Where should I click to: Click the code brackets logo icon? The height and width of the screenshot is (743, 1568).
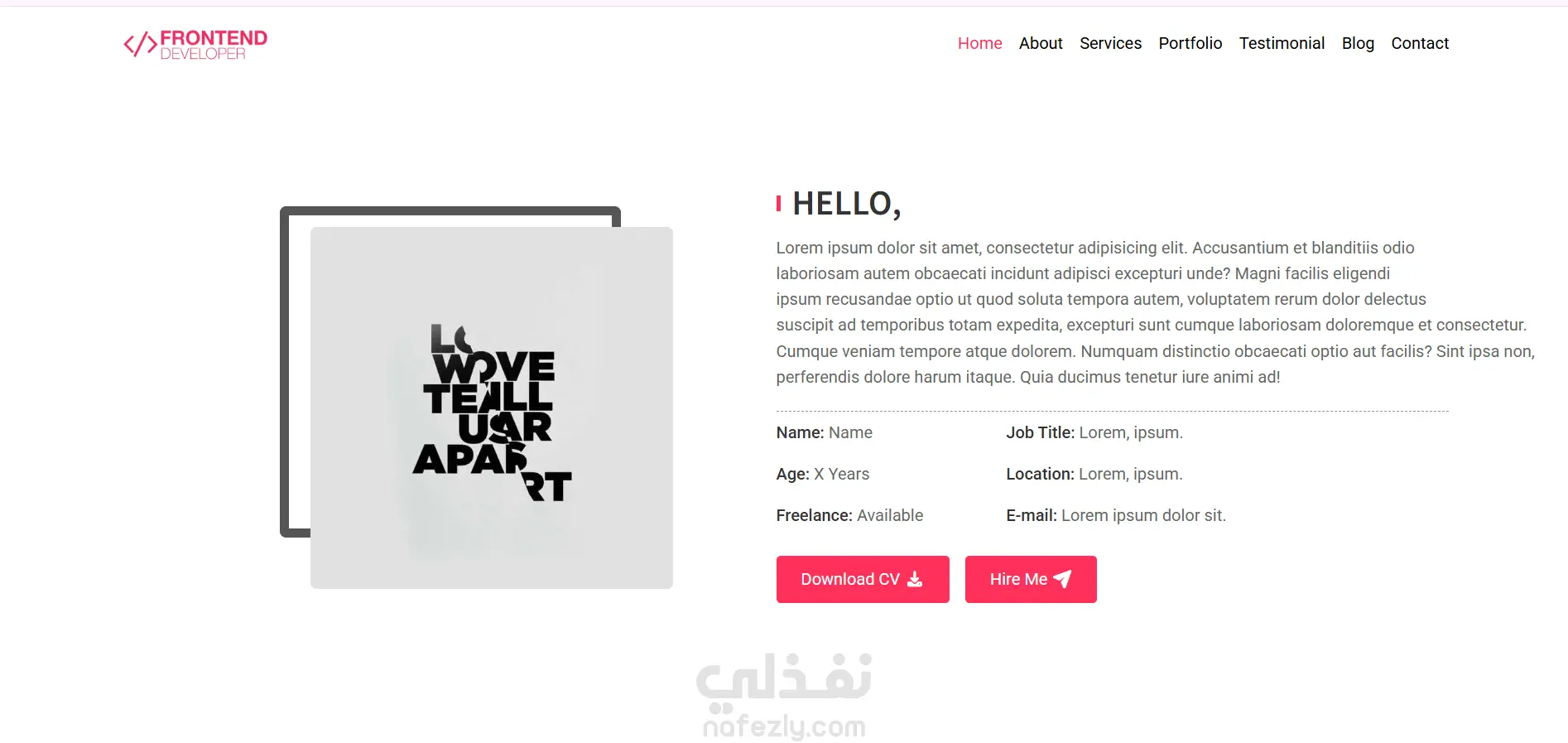pyautogui.click(x=140, y=44)
